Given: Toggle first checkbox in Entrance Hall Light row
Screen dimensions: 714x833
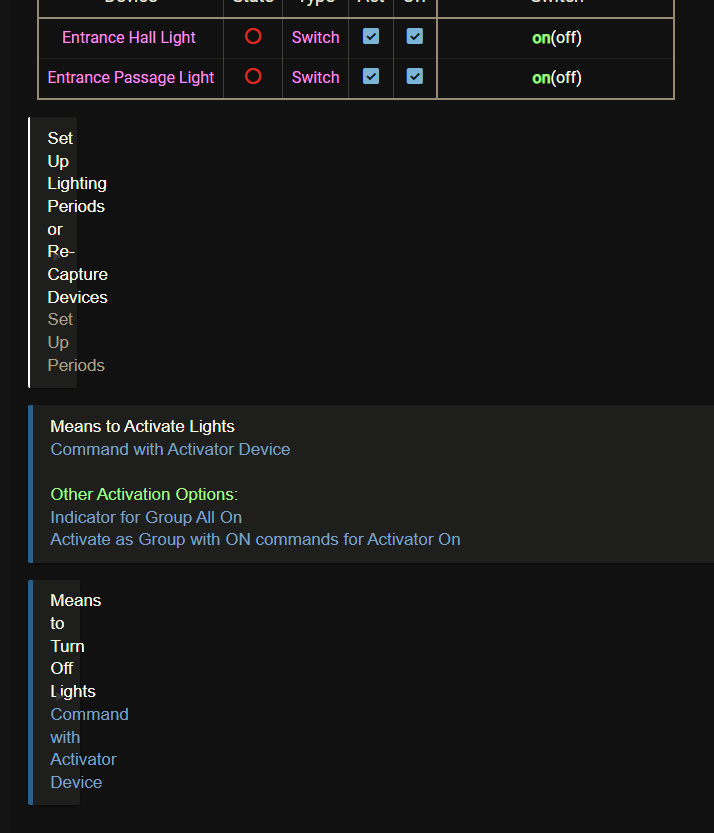Looking at the screenshot, I should 371,37.
